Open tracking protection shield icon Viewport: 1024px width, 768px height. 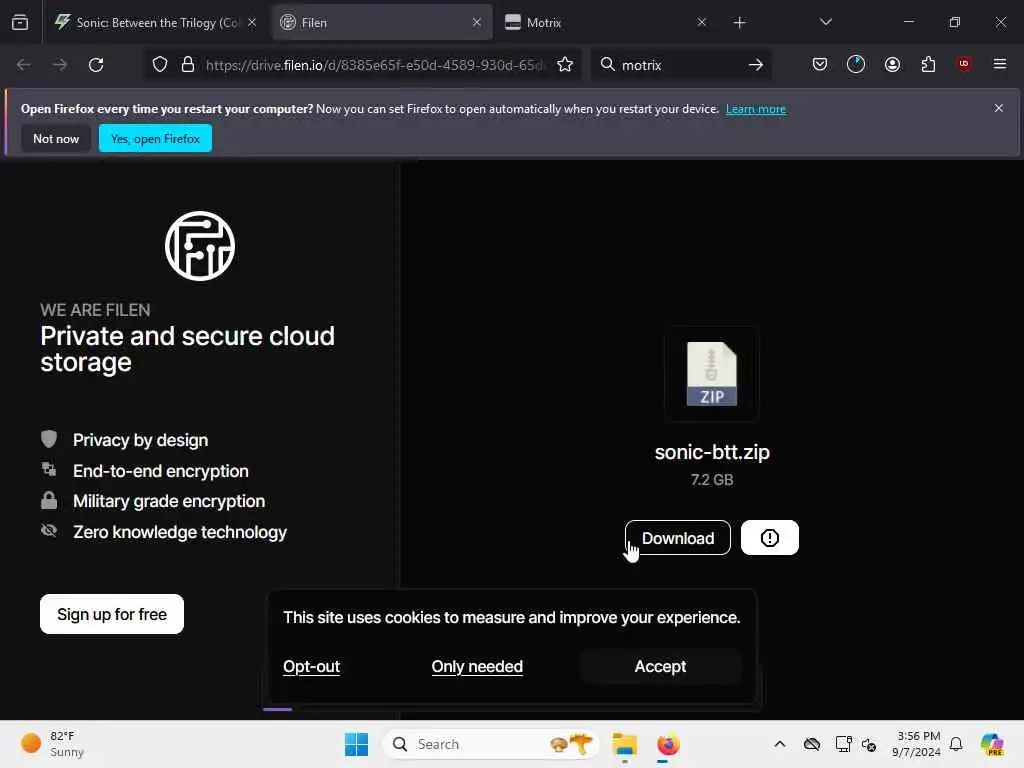[x=160, y=65]
